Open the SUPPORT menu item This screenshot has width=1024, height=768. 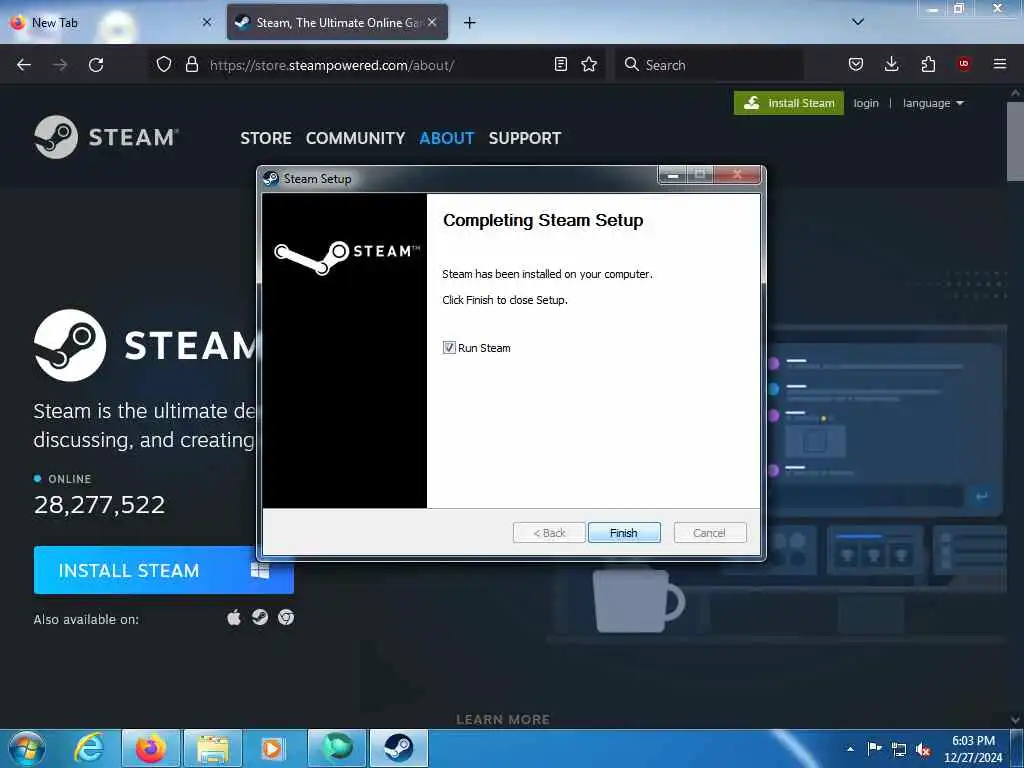click(525, 138)
